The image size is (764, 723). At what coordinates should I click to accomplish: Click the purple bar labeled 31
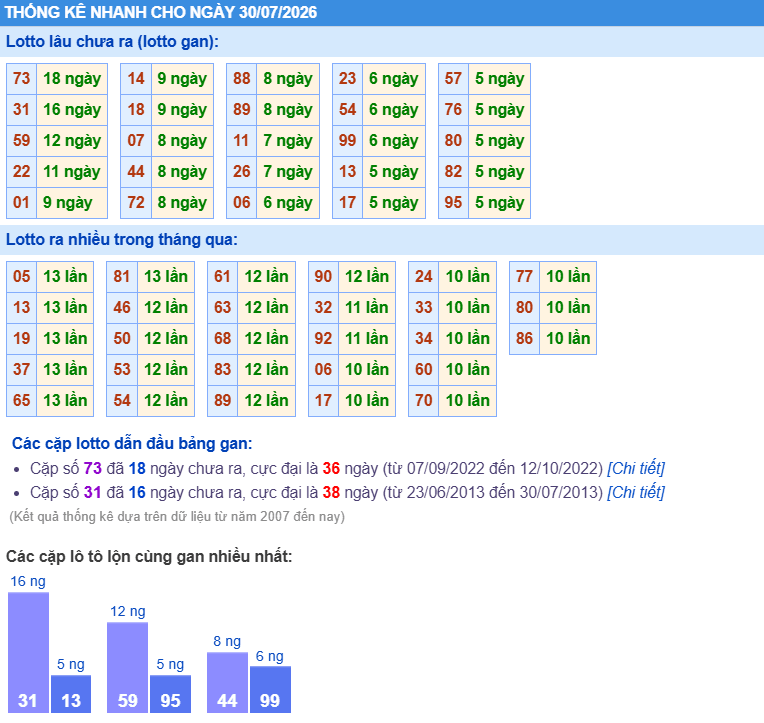28,652
